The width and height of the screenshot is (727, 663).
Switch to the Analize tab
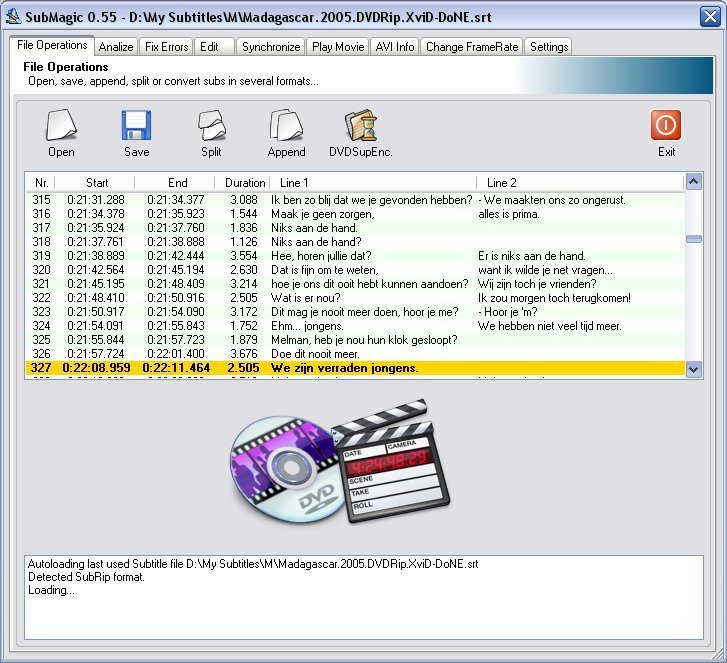click(x=116, y=47)
